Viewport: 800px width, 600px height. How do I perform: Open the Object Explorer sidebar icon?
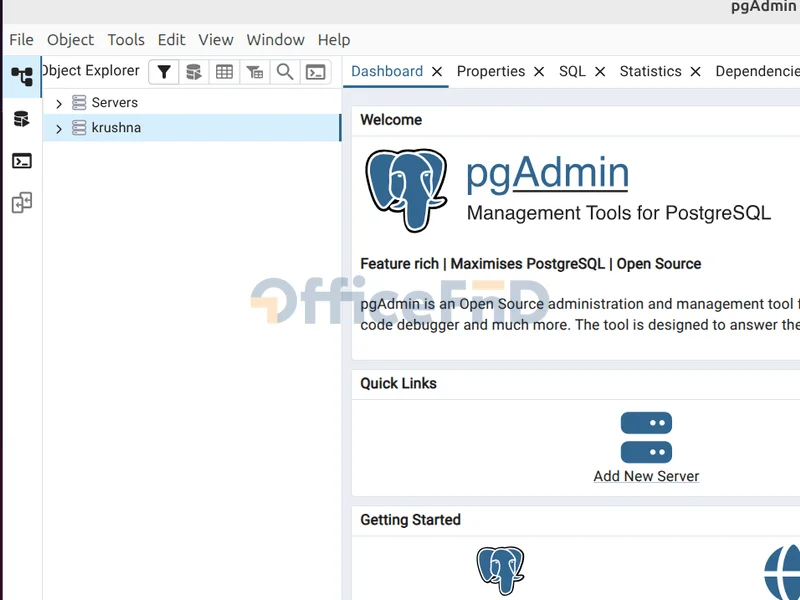(22, 77)
